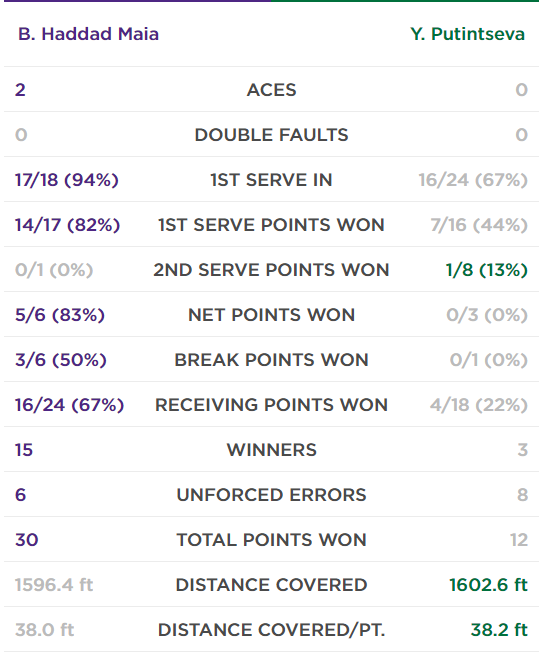This screenshot has height=653, width=546.
Task: Click Putintseva's 1602.6 ft distance value
Action: pos(489,584)
